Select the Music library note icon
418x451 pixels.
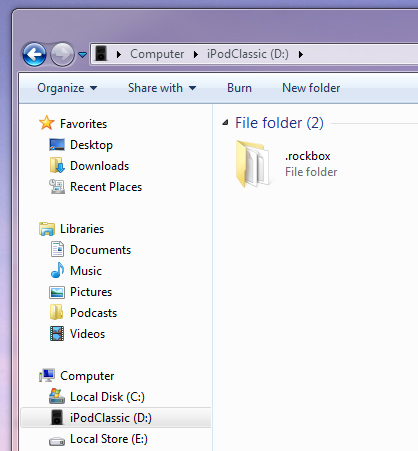(57, 270)
